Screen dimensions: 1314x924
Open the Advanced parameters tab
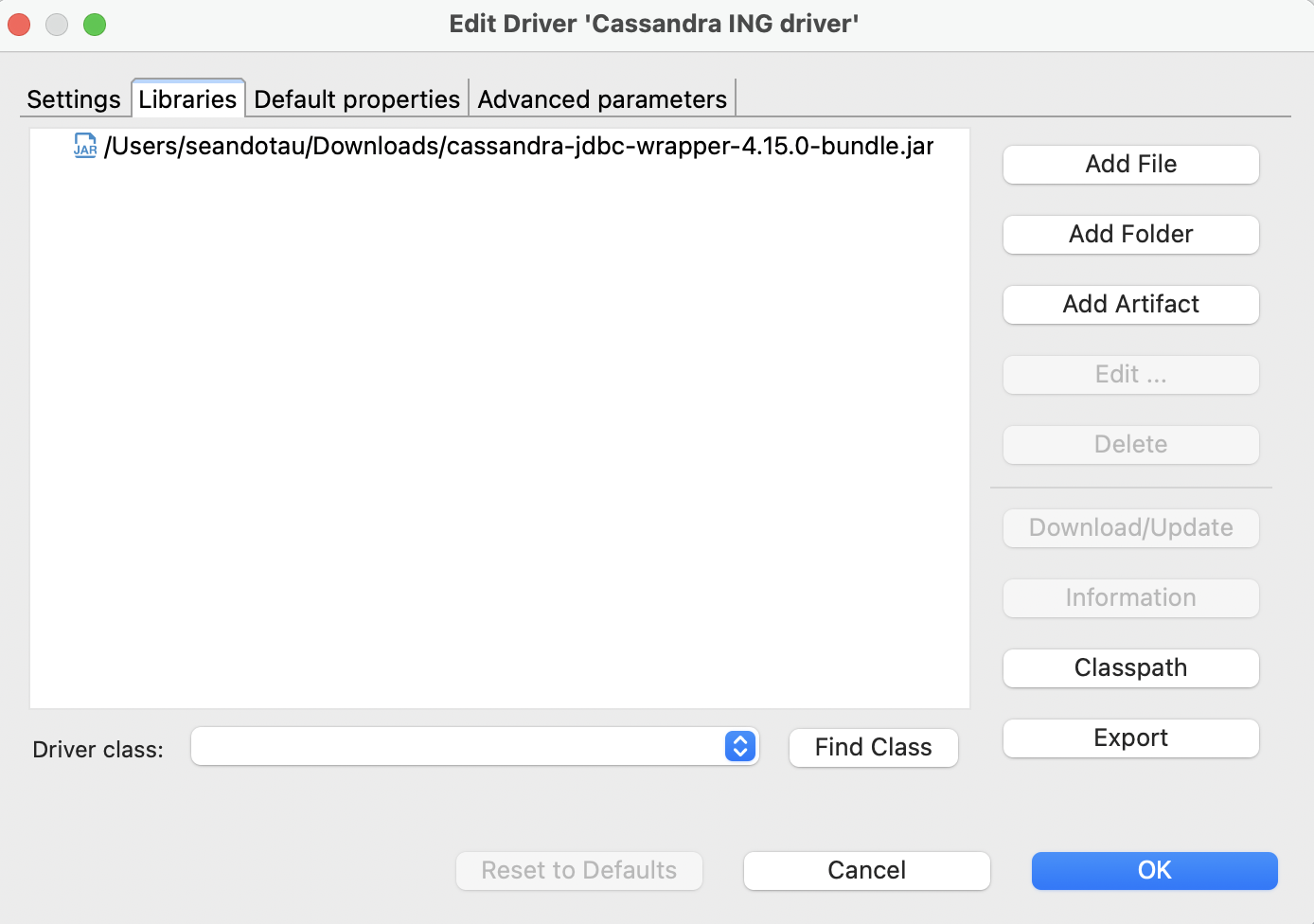tap(602, 99)
